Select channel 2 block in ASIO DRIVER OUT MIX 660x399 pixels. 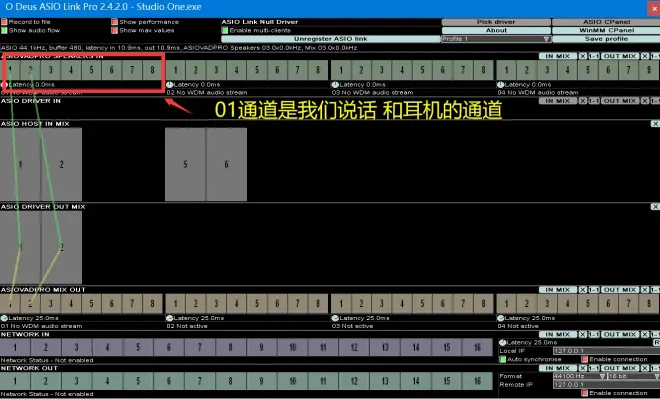(61, 247)
